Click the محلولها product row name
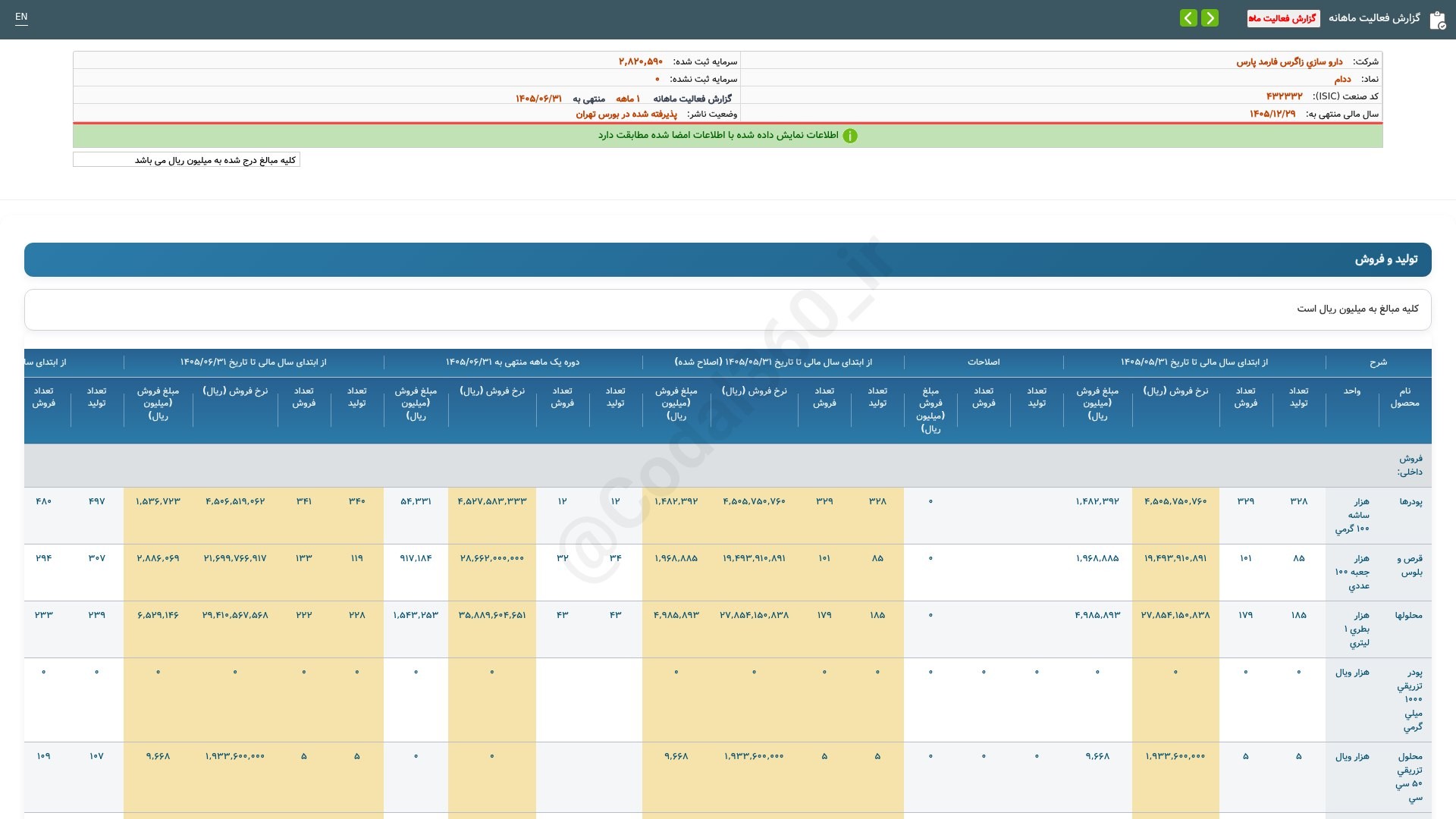Image resolution: width=1456 pixels, height=819 pixels. click(x=1408, y=616)
